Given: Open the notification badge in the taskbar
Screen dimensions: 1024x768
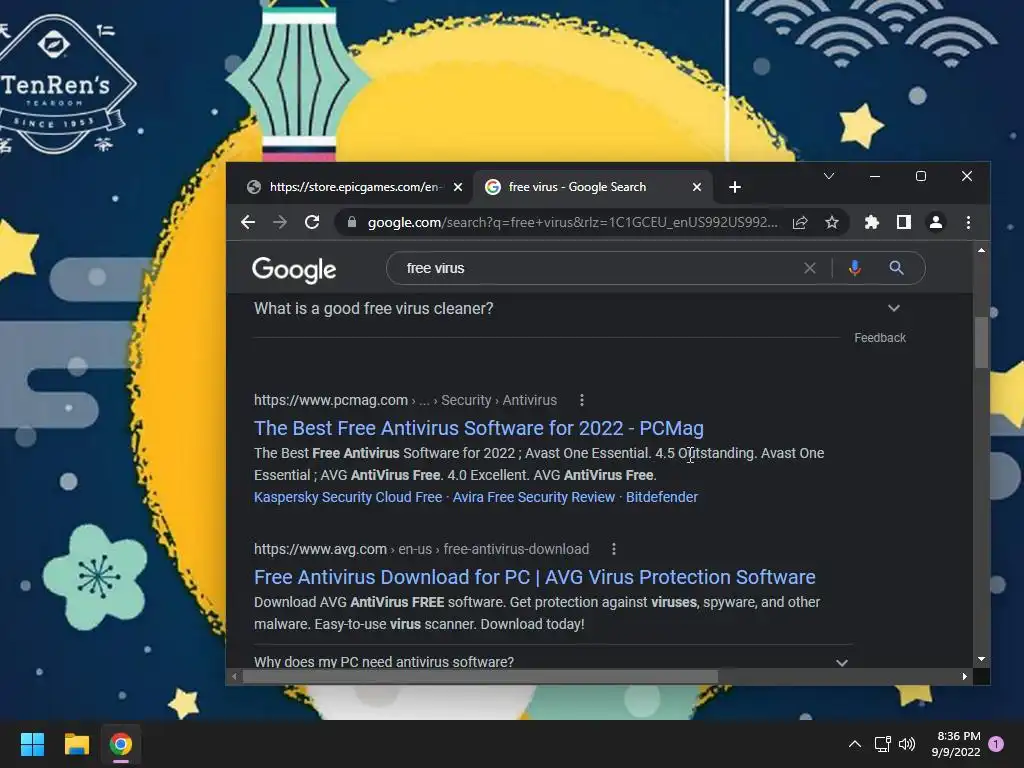Looking at the screenshot, I should 997,744.
